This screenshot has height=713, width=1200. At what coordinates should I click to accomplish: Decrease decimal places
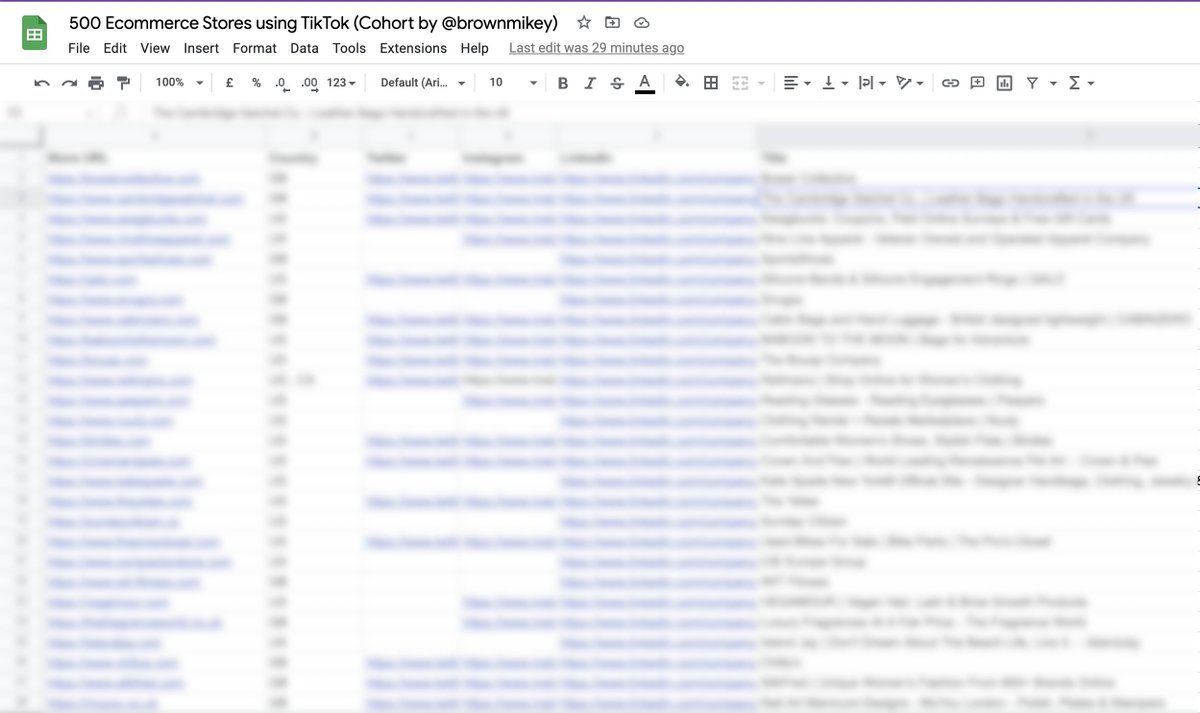click(x=281, y=83)
